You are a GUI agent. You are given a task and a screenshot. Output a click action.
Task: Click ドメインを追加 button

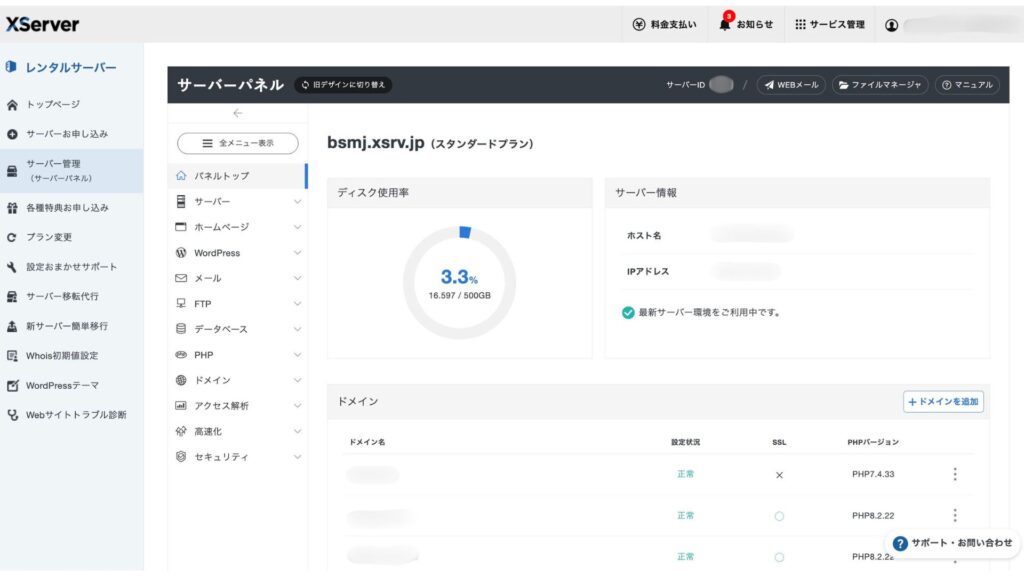click(943, 402)
